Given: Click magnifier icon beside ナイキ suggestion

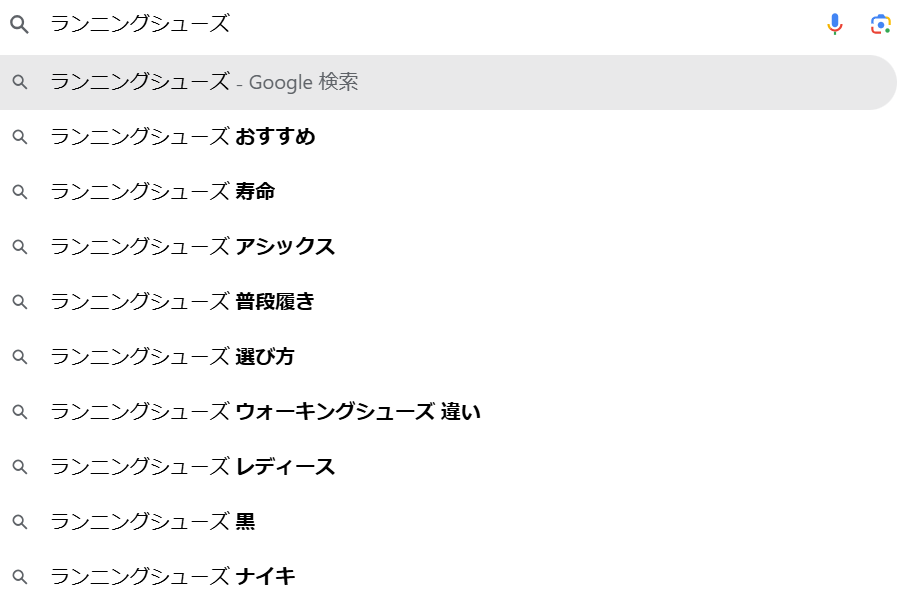Looking at the screenshot, I should click(x=20, y=577).
